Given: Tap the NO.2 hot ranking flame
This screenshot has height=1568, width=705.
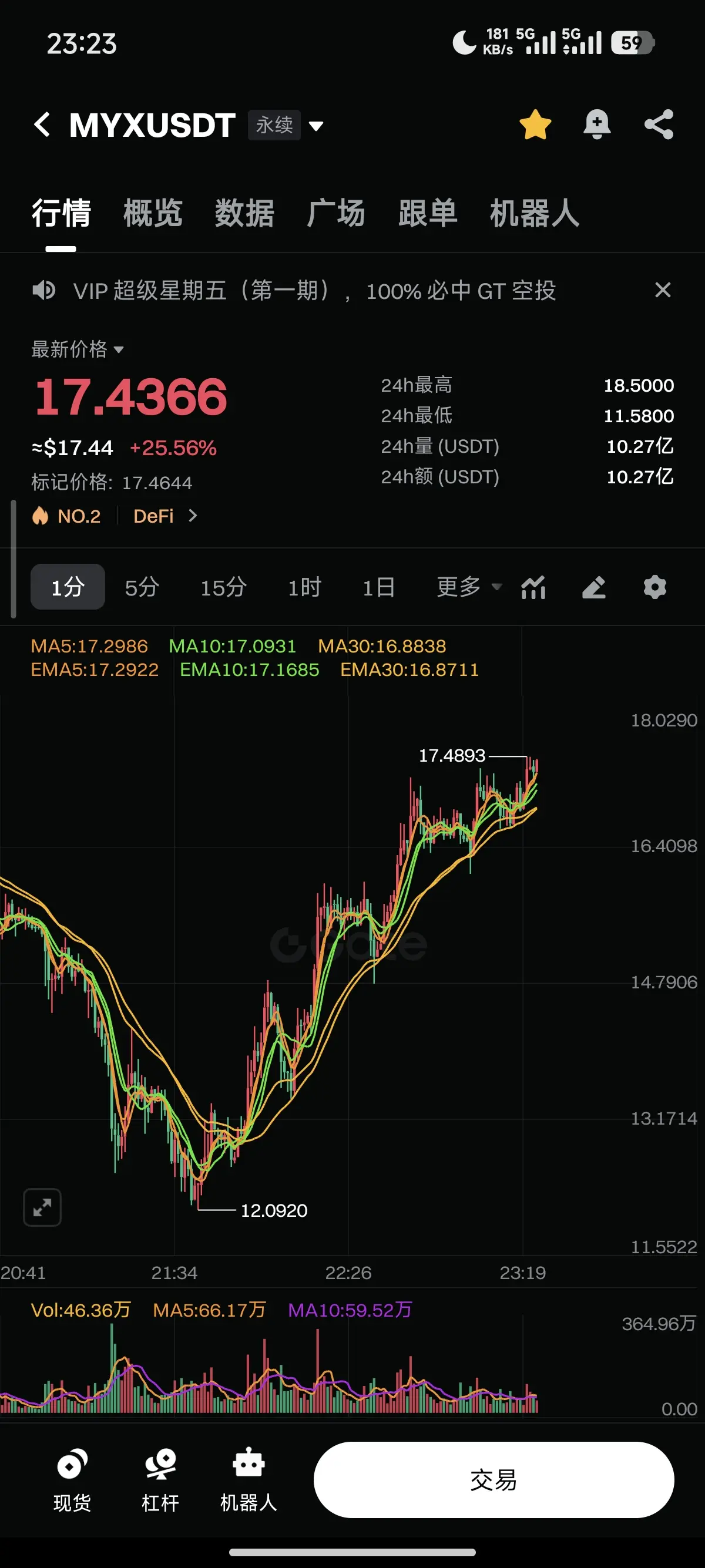Looking at the screenshot, I should (x=40, y=516).
